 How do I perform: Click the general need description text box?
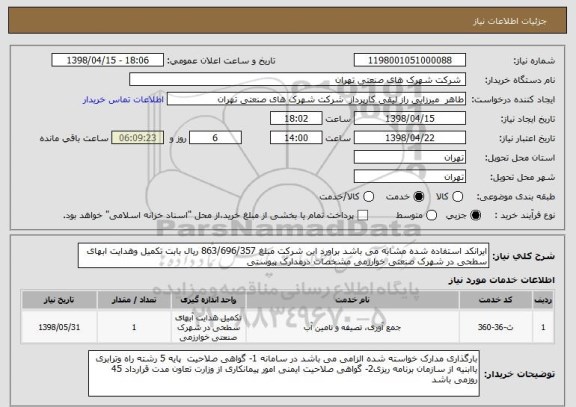[283, 256]
